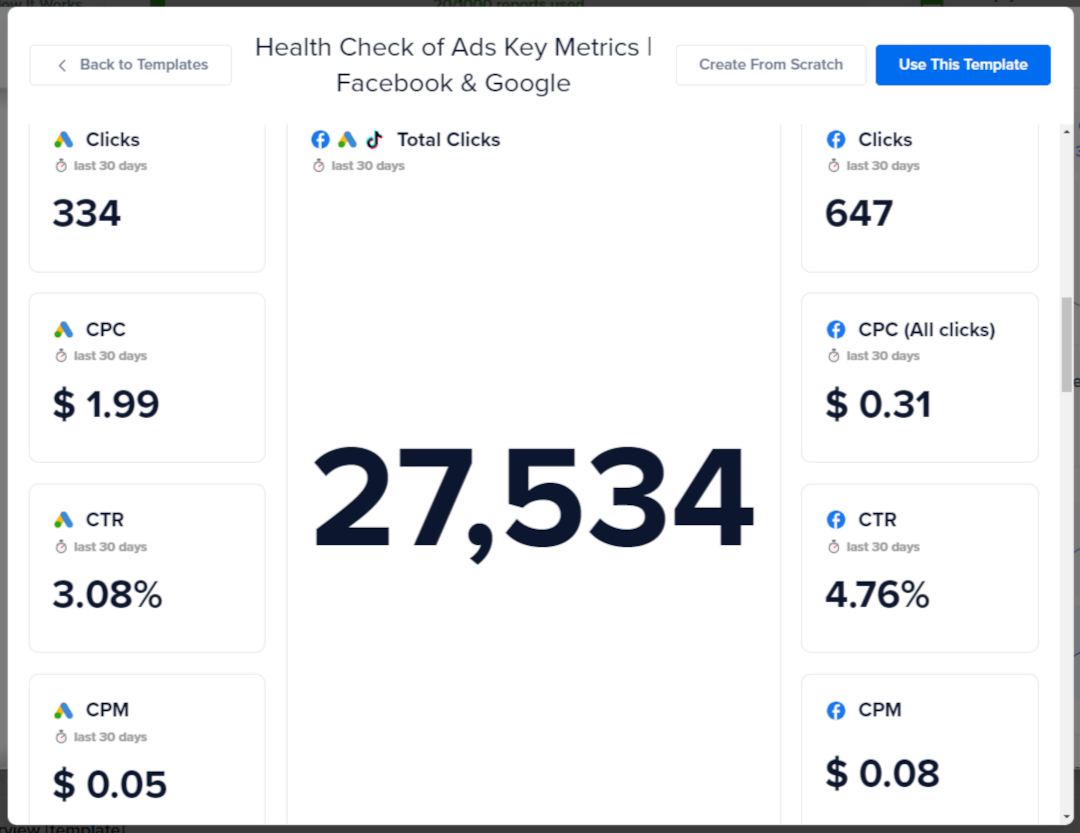Click Google Ads icon in Total Clicks header

point(347,140)
